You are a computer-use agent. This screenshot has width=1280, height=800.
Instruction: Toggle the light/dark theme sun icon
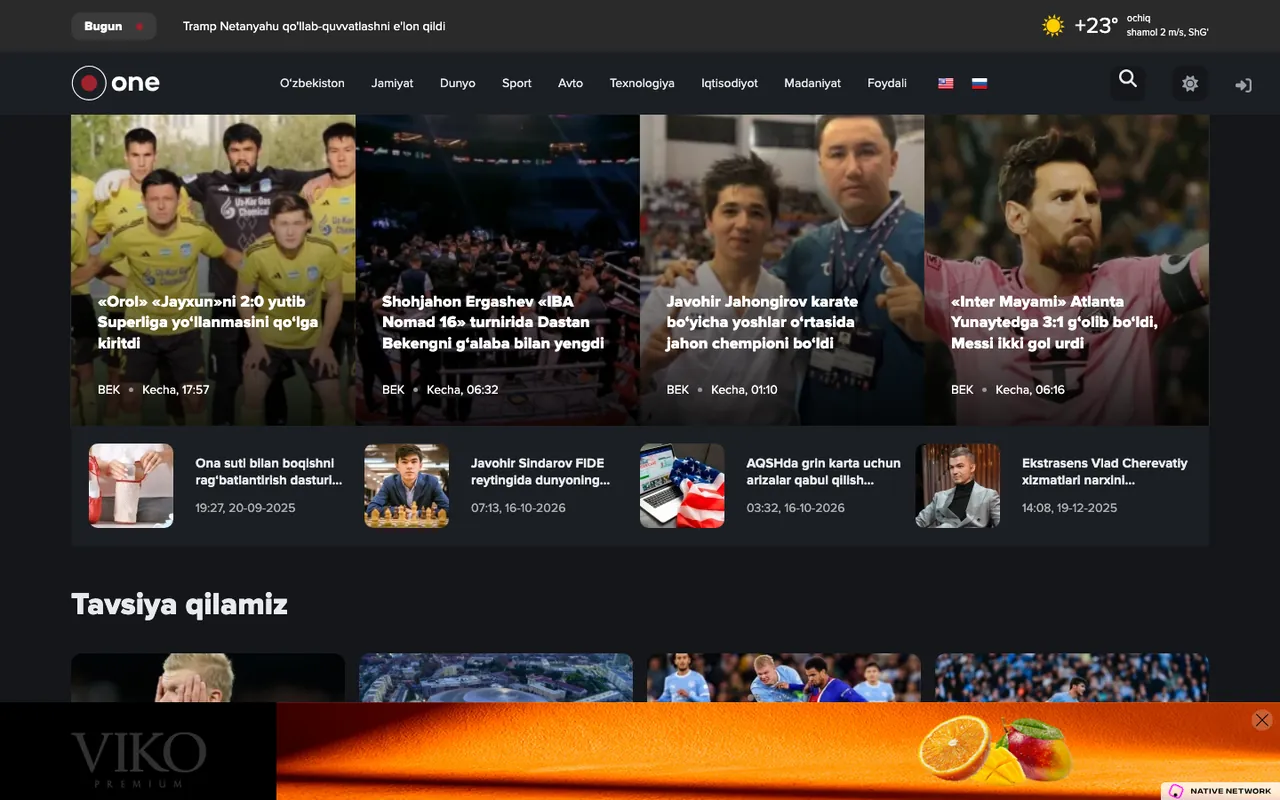[x=1190, y=84]
